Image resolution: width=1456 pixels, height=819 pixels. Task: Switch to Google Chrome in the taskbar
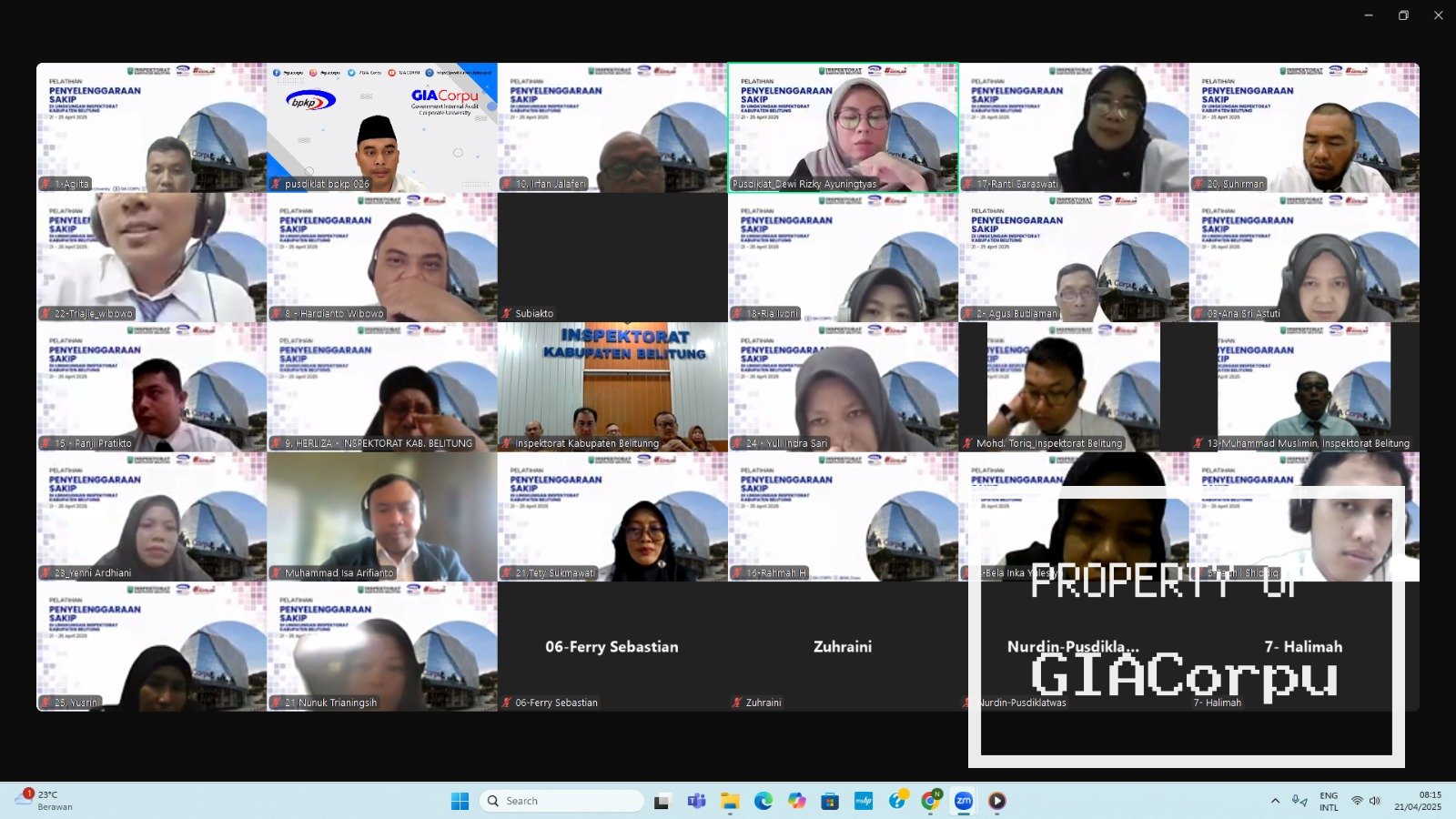point(930,801)
